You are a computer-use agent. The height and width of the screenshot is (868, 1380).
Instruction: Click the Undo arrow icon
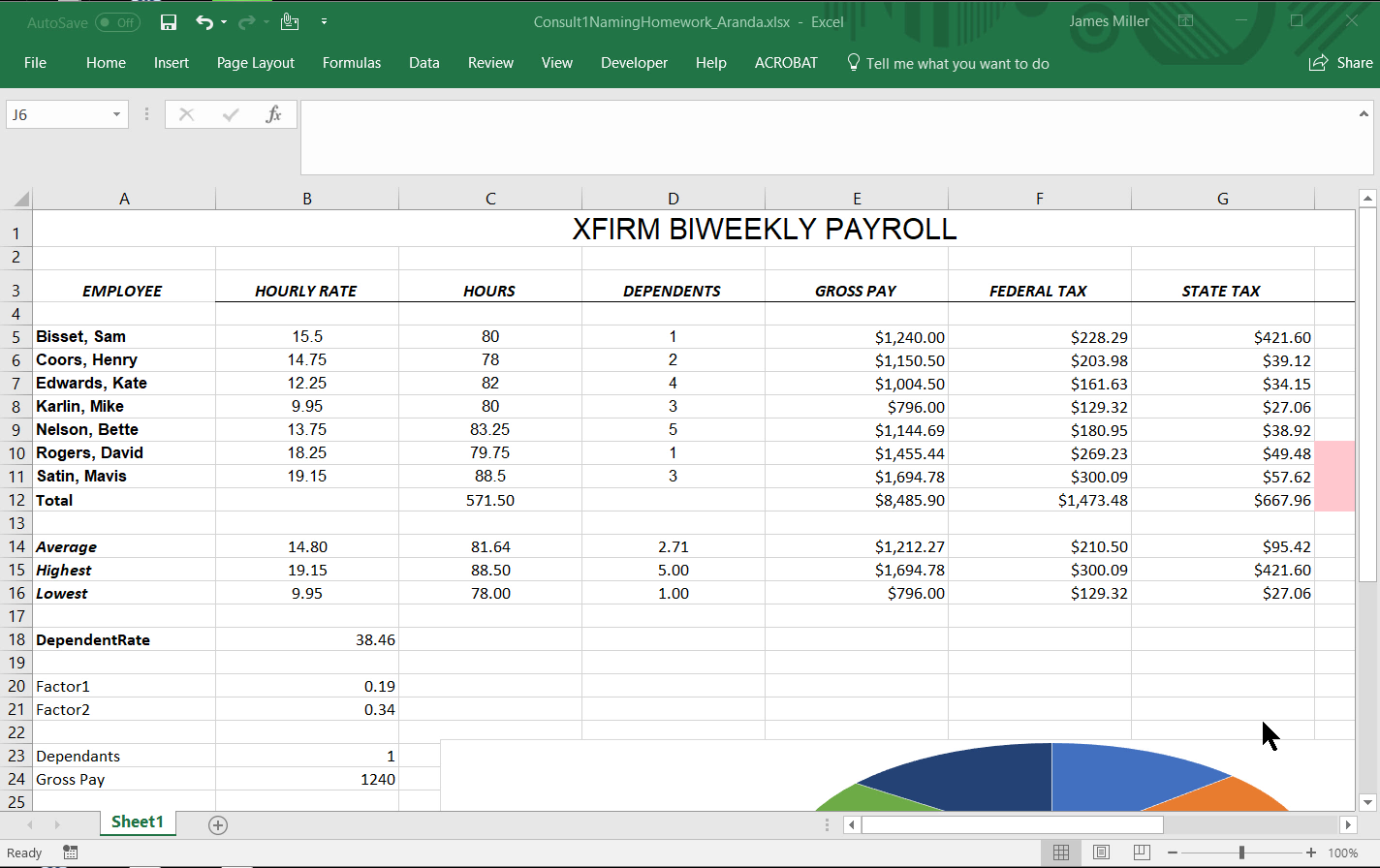click(x=204, y=22)
